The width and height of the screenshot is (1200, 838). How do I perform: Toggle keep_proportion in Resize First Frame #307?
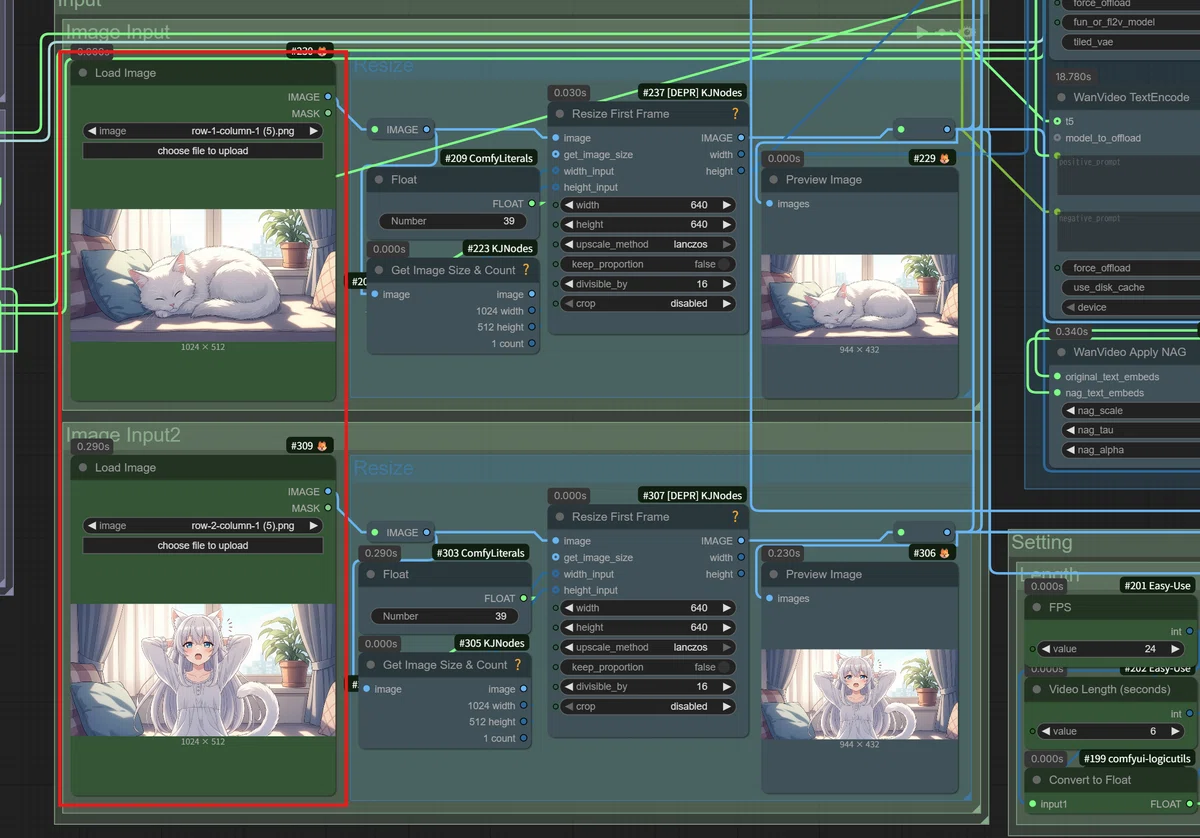648,667
